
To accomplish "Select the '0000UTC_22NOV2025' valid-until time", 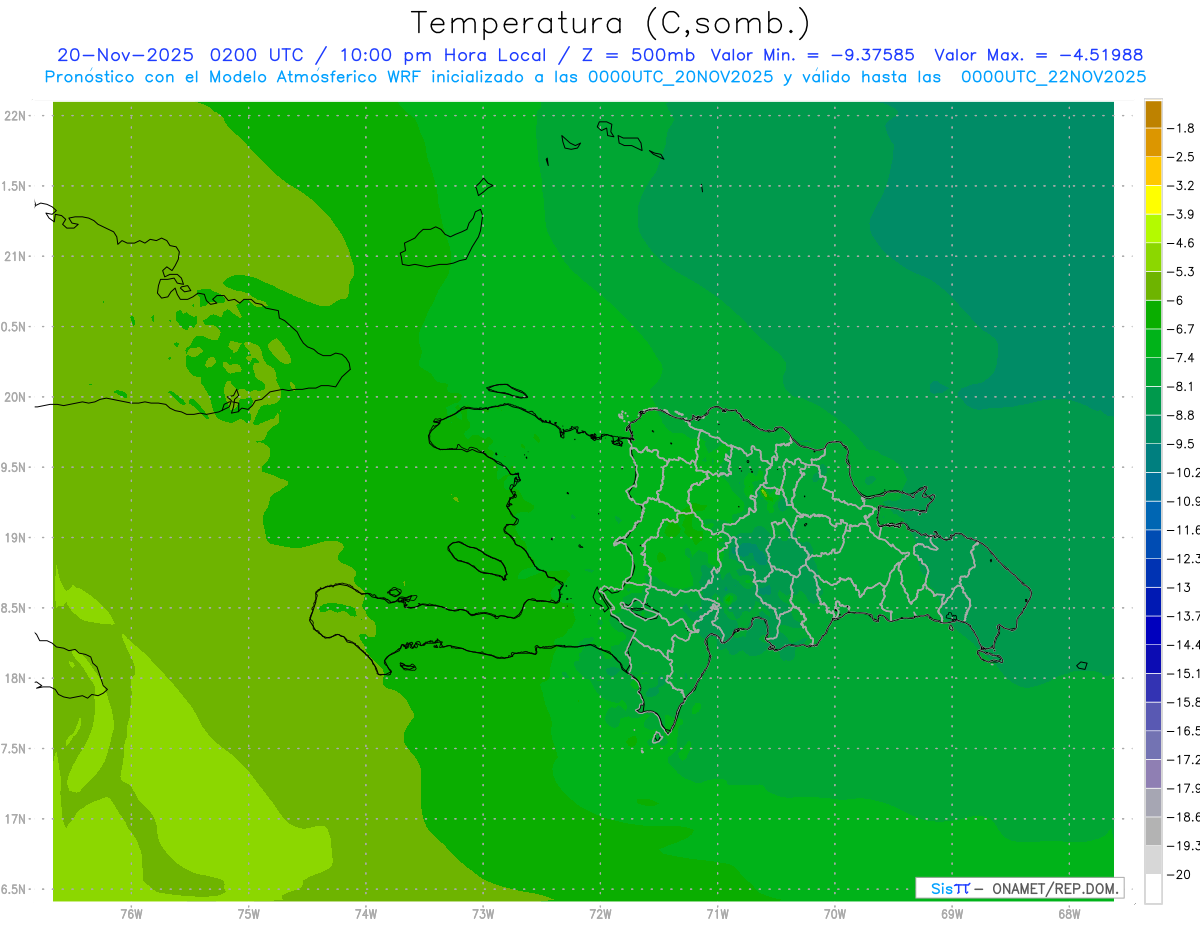I will (1053, 77).
